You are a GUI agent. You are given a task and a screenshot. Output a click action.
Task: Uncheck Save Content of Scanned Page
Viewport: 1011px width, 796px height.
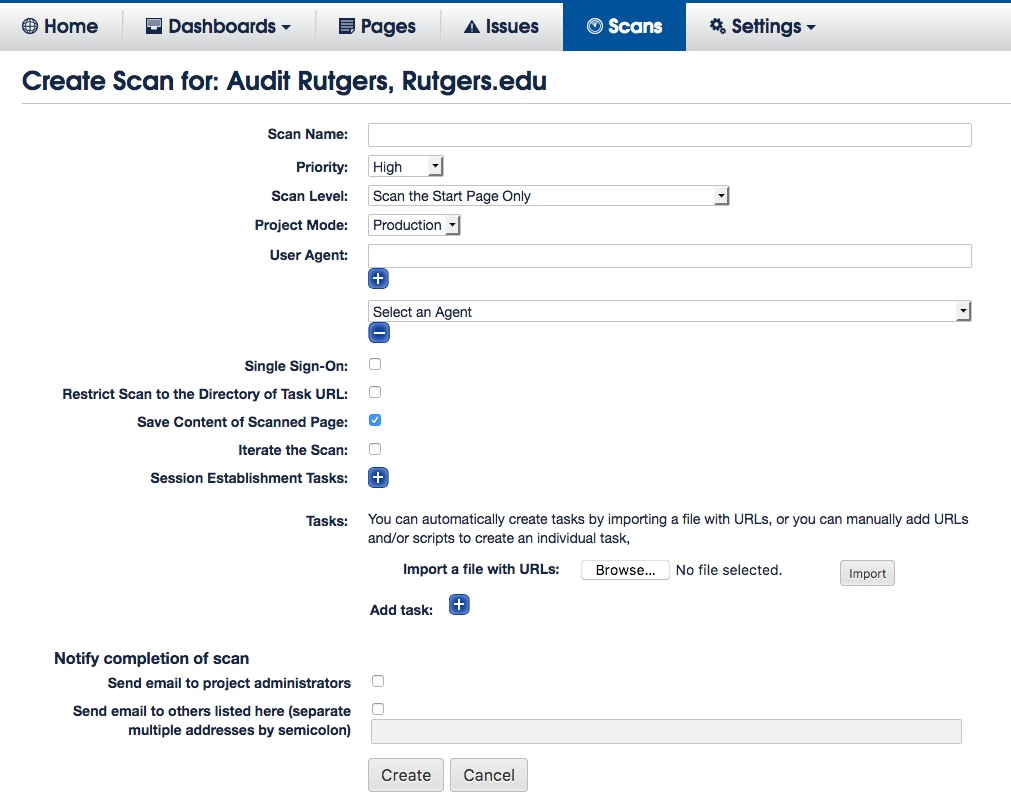(376, 421)
